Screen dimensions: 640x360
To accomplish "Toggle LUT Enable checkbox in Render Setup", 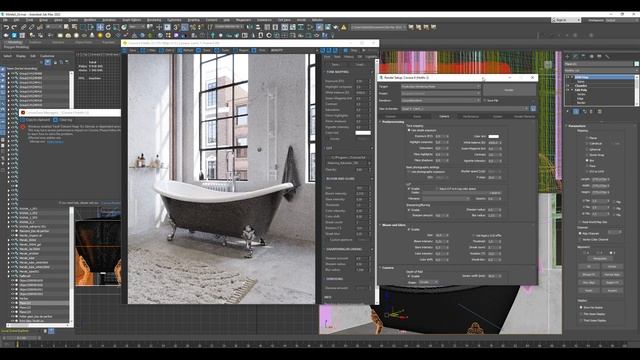I will pos(409,189).
